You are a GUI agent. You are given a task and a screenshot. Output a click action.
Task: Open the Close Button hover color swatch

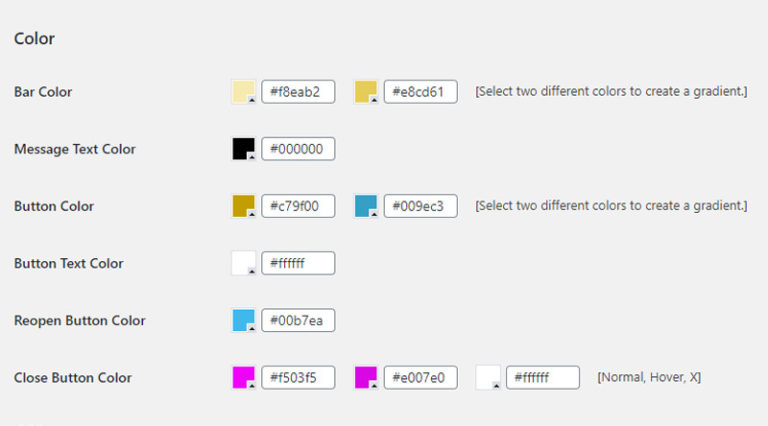click(366, 377)
